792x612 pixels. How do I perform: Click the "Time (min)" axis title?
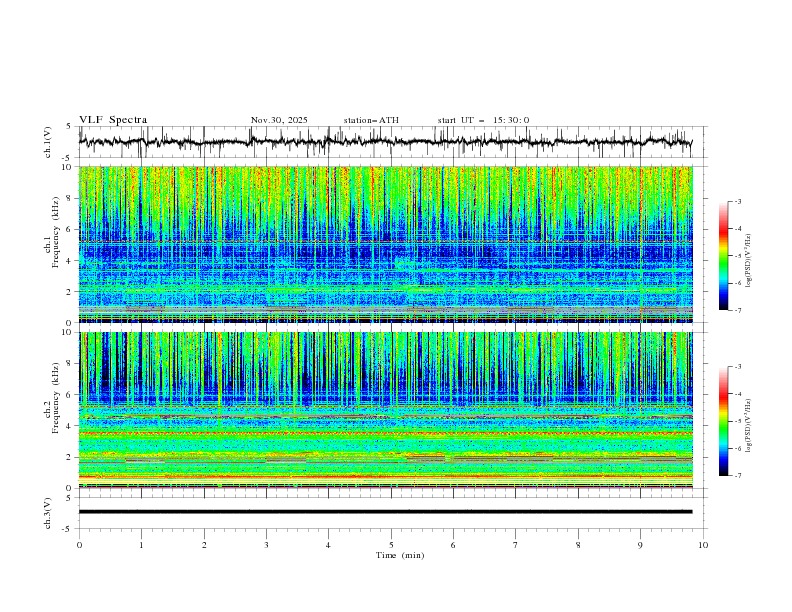(x=400, y=555)
